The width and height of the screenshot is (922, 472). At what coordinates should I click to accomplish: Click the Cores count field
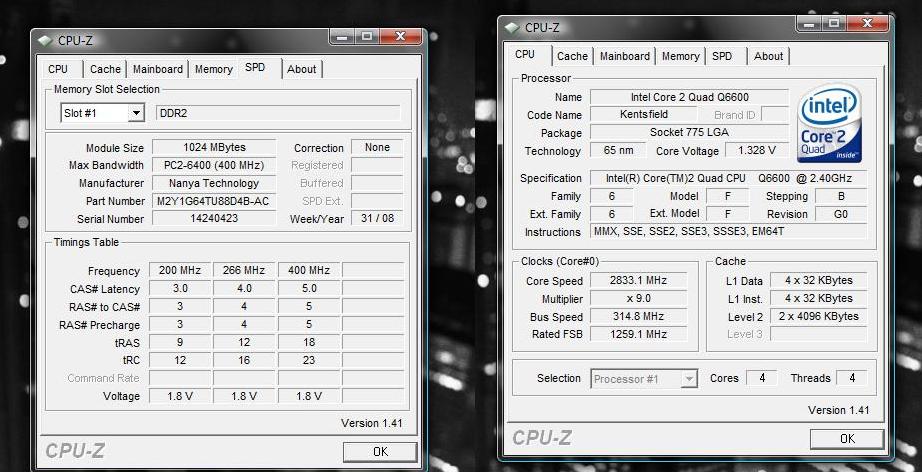pos(762,378)
